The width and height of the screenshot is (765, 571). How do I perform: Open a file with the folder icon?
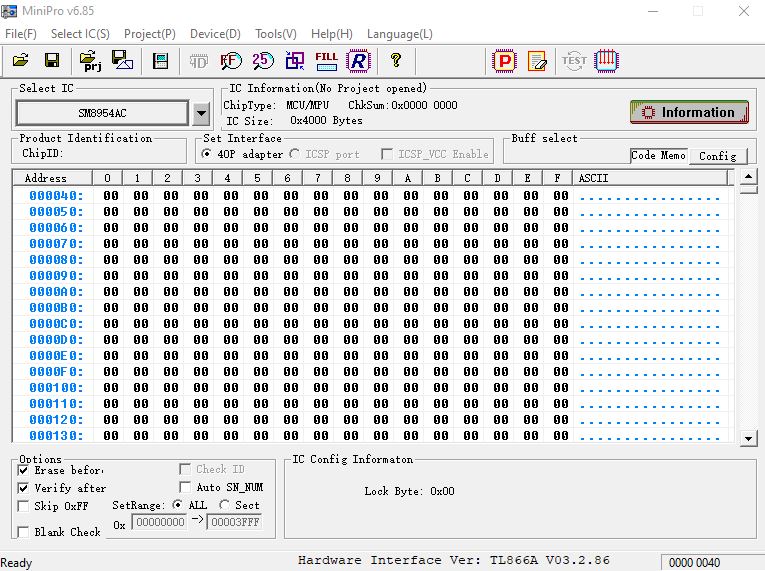click(20, 61)
